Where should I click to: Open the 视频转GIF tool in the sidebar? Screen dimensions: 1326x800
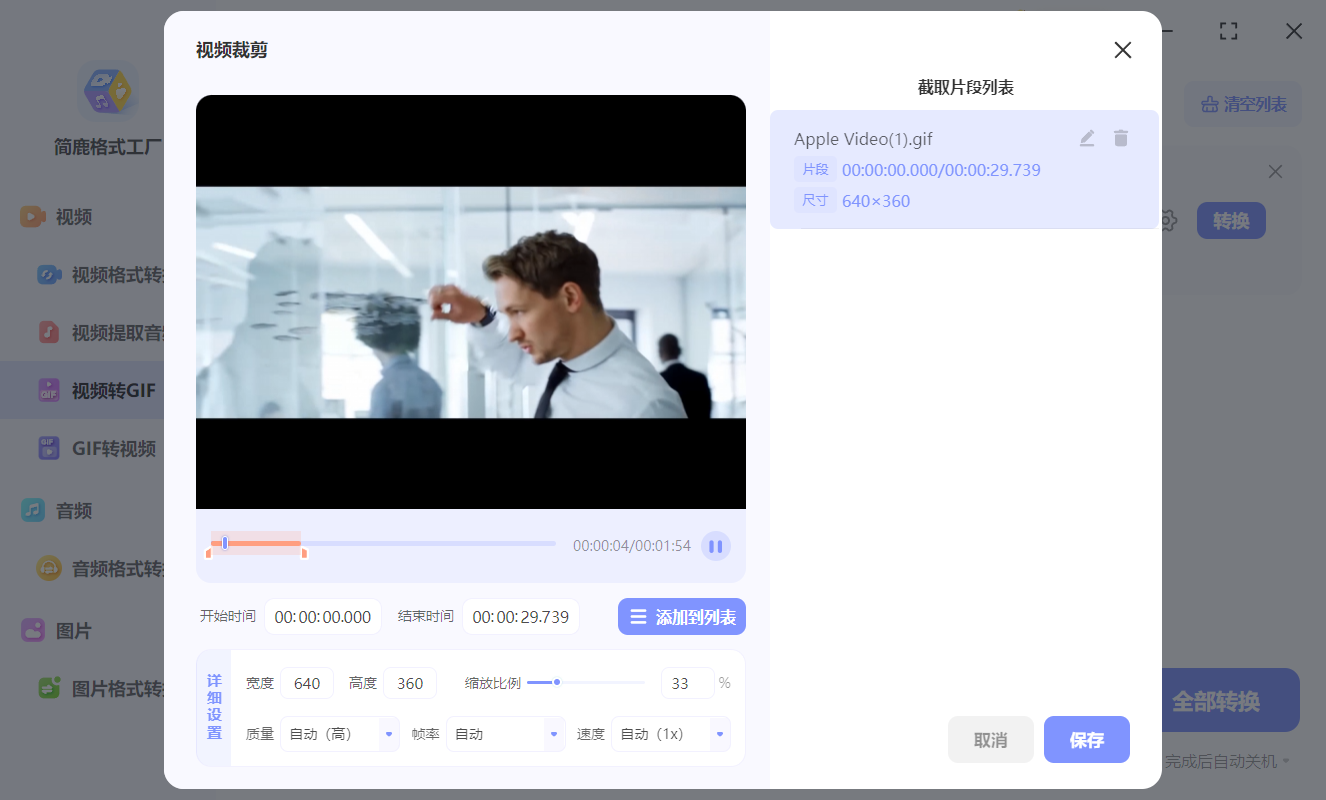click(112, 390)
